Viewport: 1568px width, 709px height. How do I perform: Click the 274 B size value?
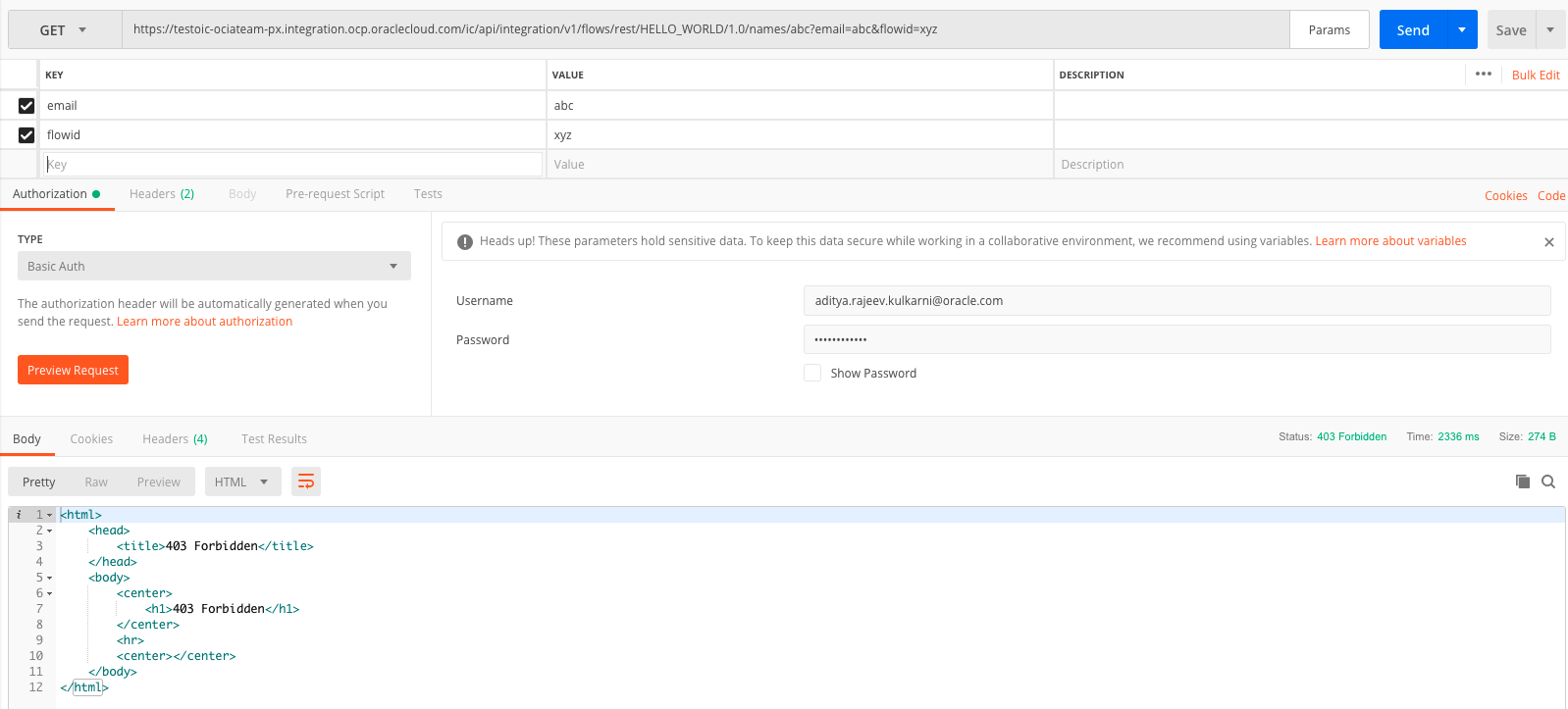coord(1542,437)
